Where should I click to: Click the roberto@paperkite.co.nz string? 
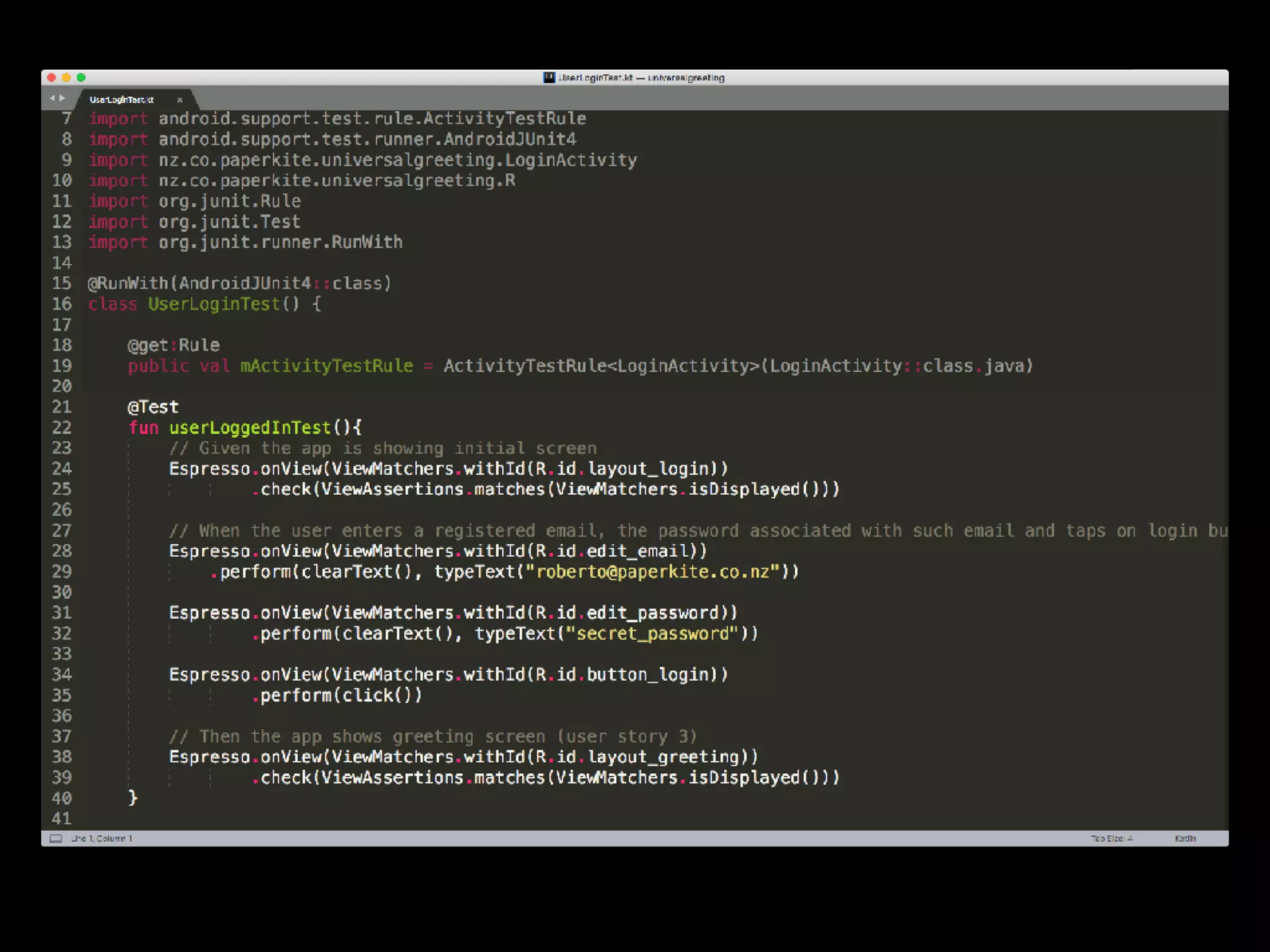652,571
